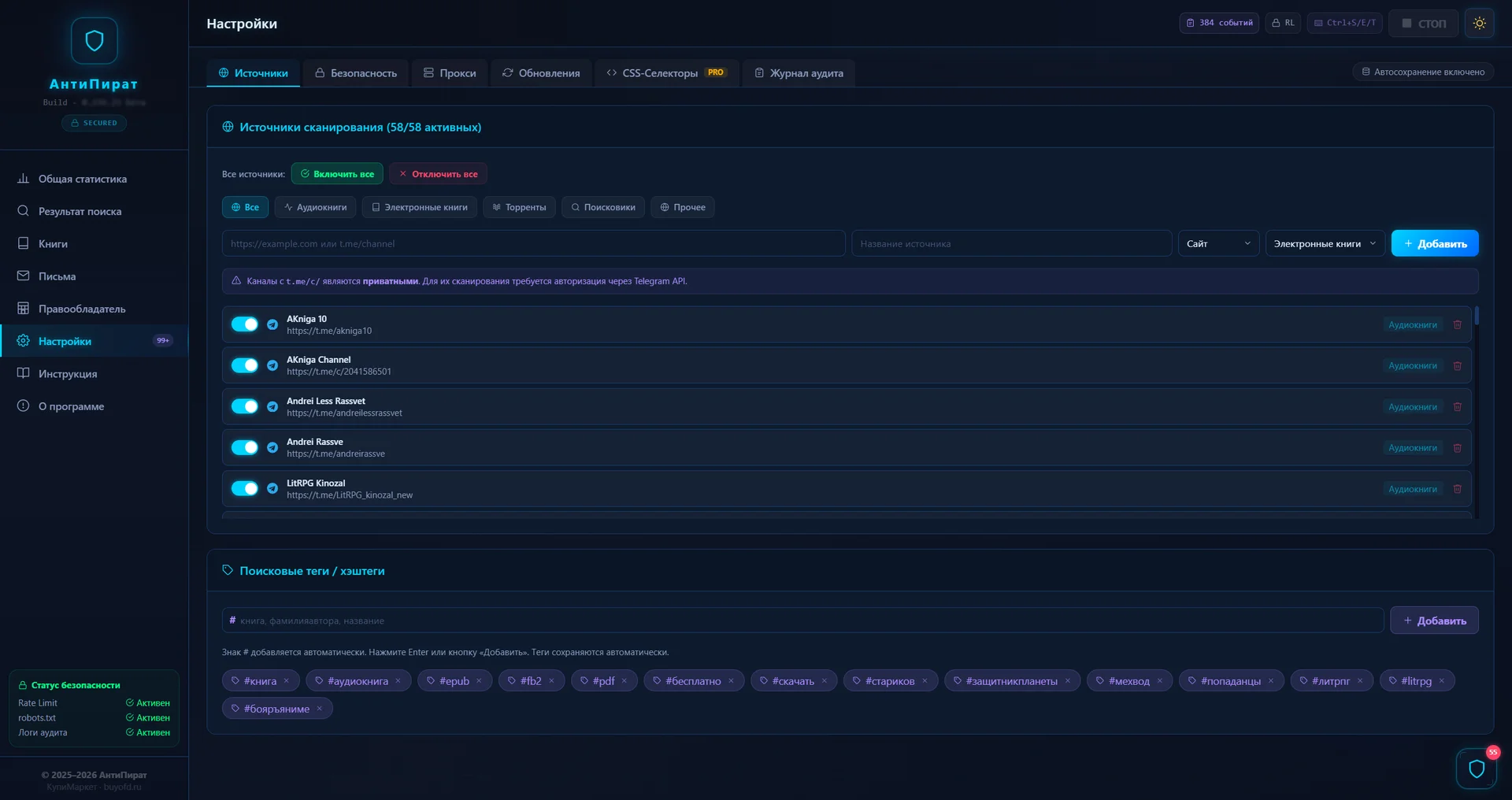Disable the Andrei Rassve source toggle

(245, 447)
